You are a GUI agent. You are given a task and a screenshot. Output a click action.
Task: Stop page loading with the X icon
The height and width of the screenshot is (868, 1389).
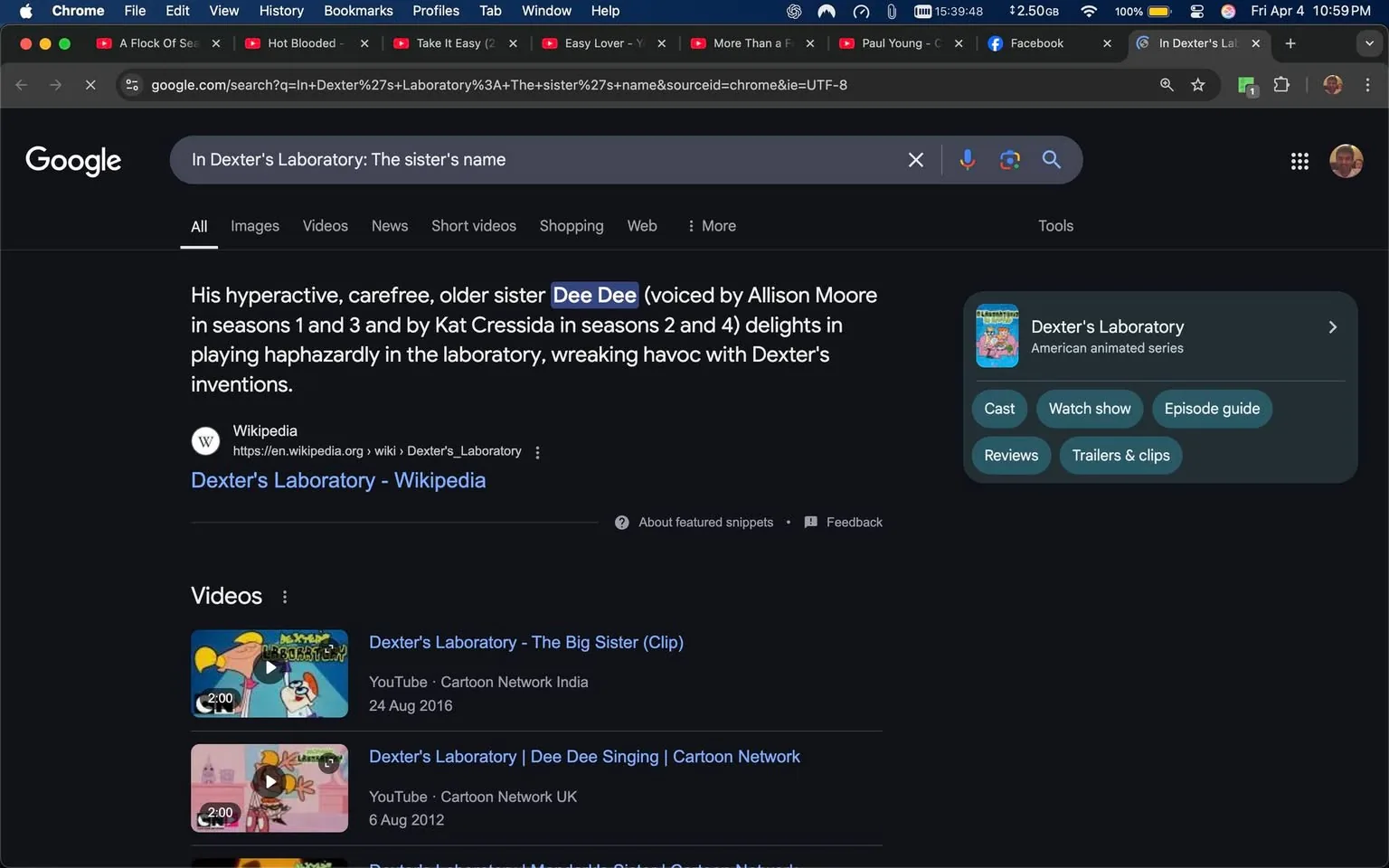pyautogui.click(x=90, y=84)
